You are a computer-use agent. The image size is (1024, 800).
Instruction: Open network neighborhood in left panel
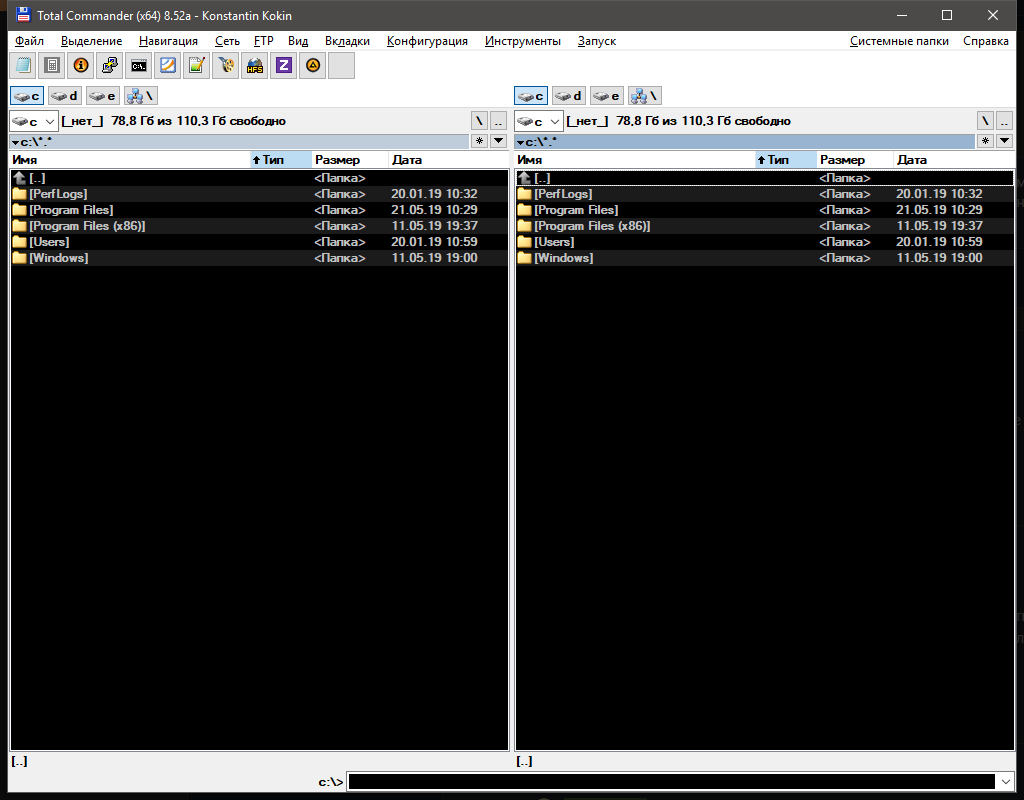140,96
